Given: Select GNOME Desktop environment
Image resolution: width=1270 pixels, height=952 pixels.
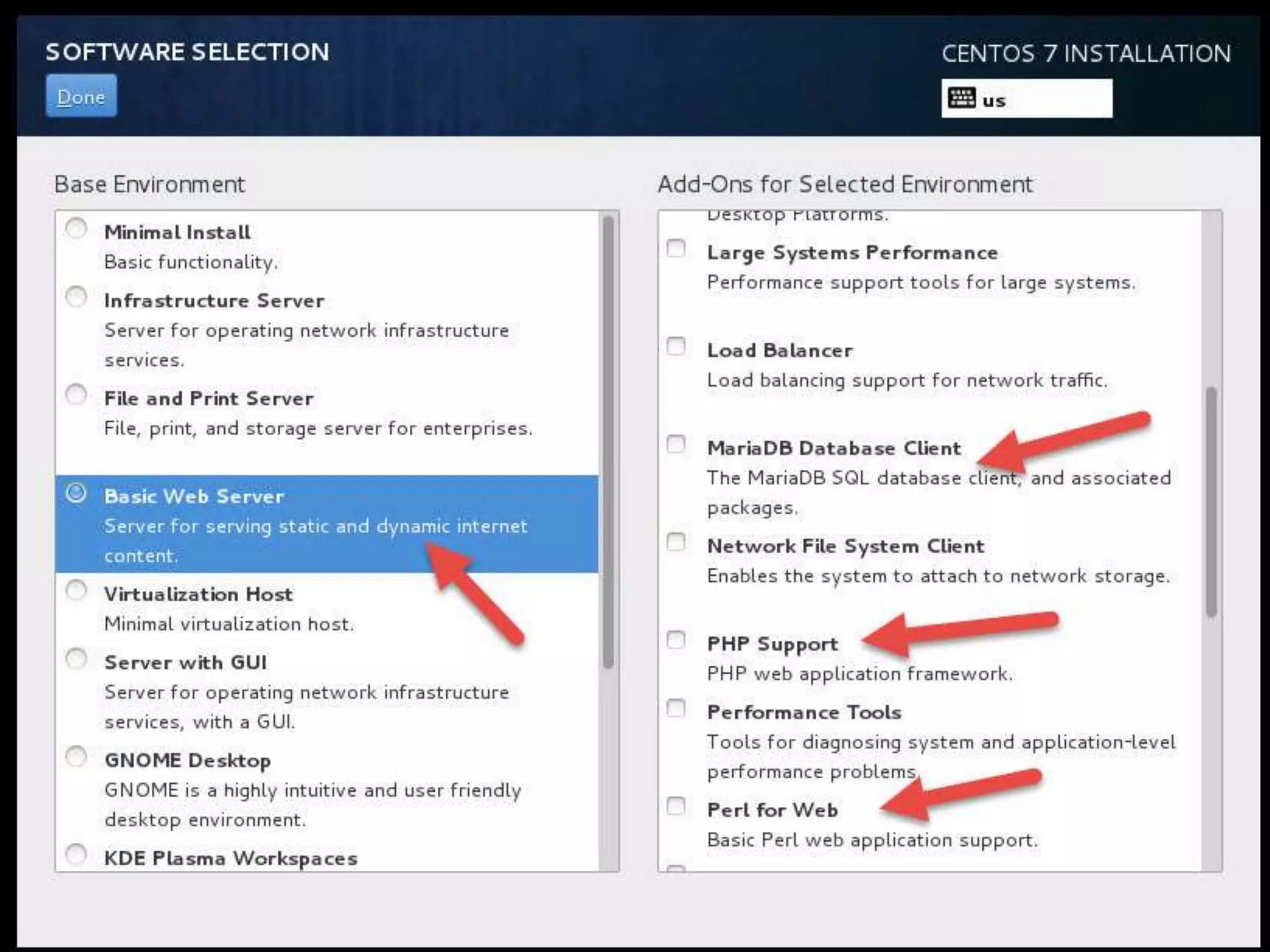Looking at the screenshot, I should pyautogui.click(x=76, y=757).
